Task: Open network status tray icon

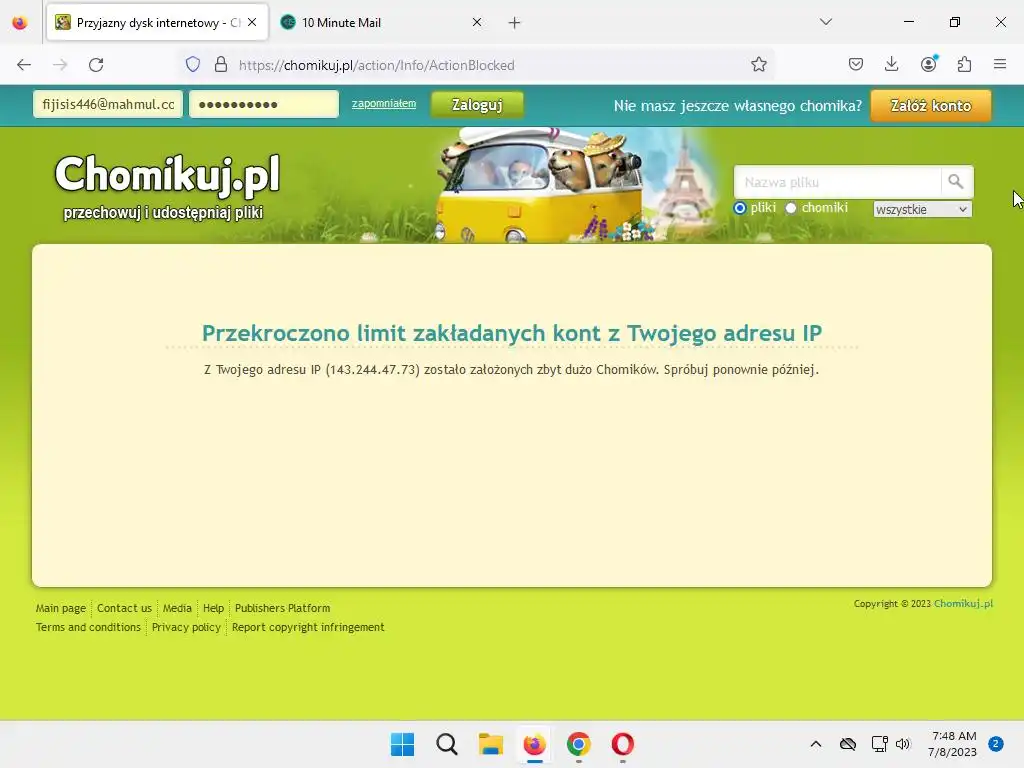Action: point(879,744)
